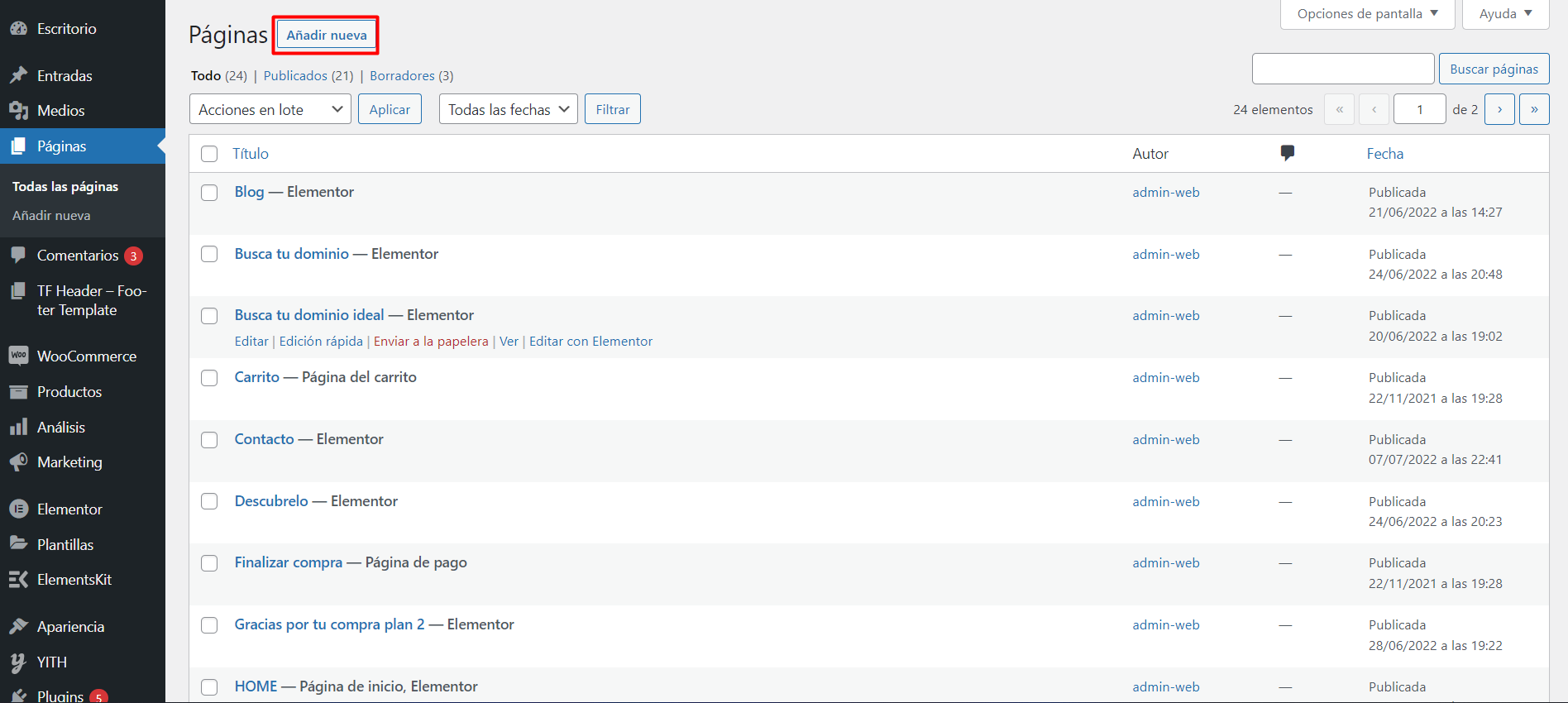Viewport: 1568px width, 703px height.
Task: Click the comments bubble column header icon
Action: tap(1287, 153)
